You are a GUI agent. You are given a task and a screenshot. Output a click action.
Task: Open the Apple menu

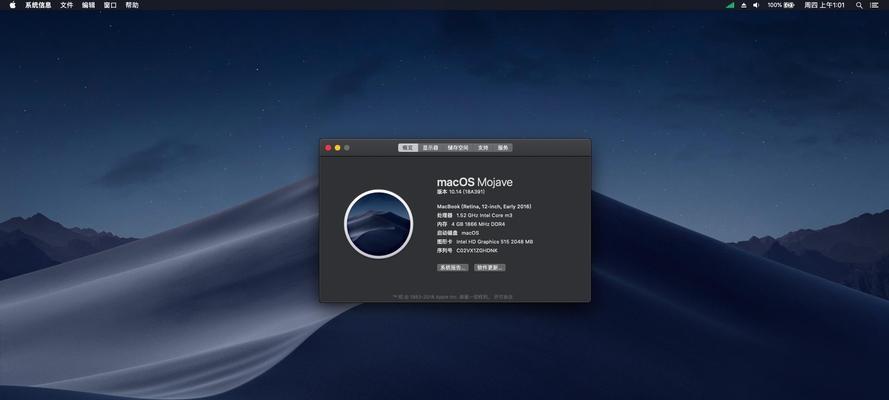pyautogui.click(x=12, y=5)
